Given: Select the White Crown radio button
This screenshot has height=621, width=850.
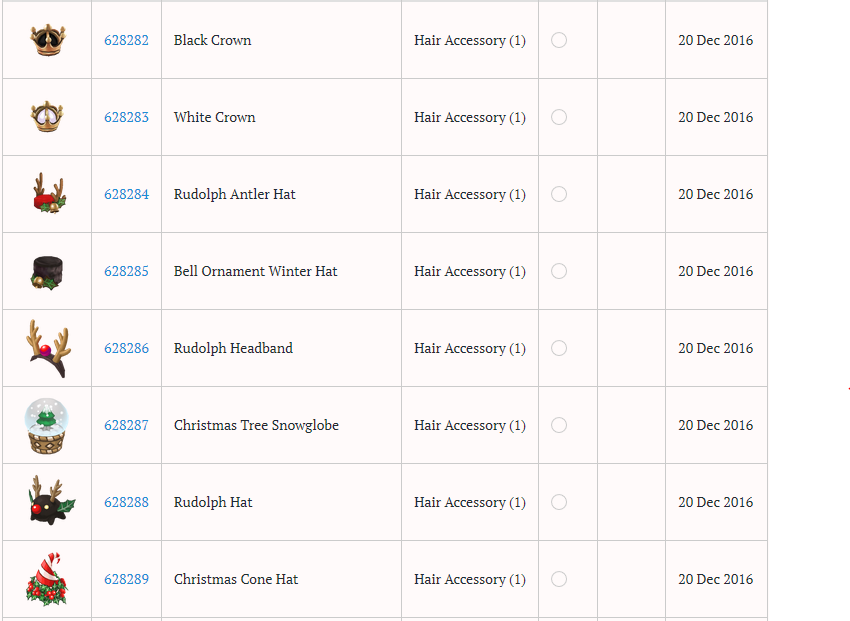Looking at the screenshot, I should pos(559,117).
